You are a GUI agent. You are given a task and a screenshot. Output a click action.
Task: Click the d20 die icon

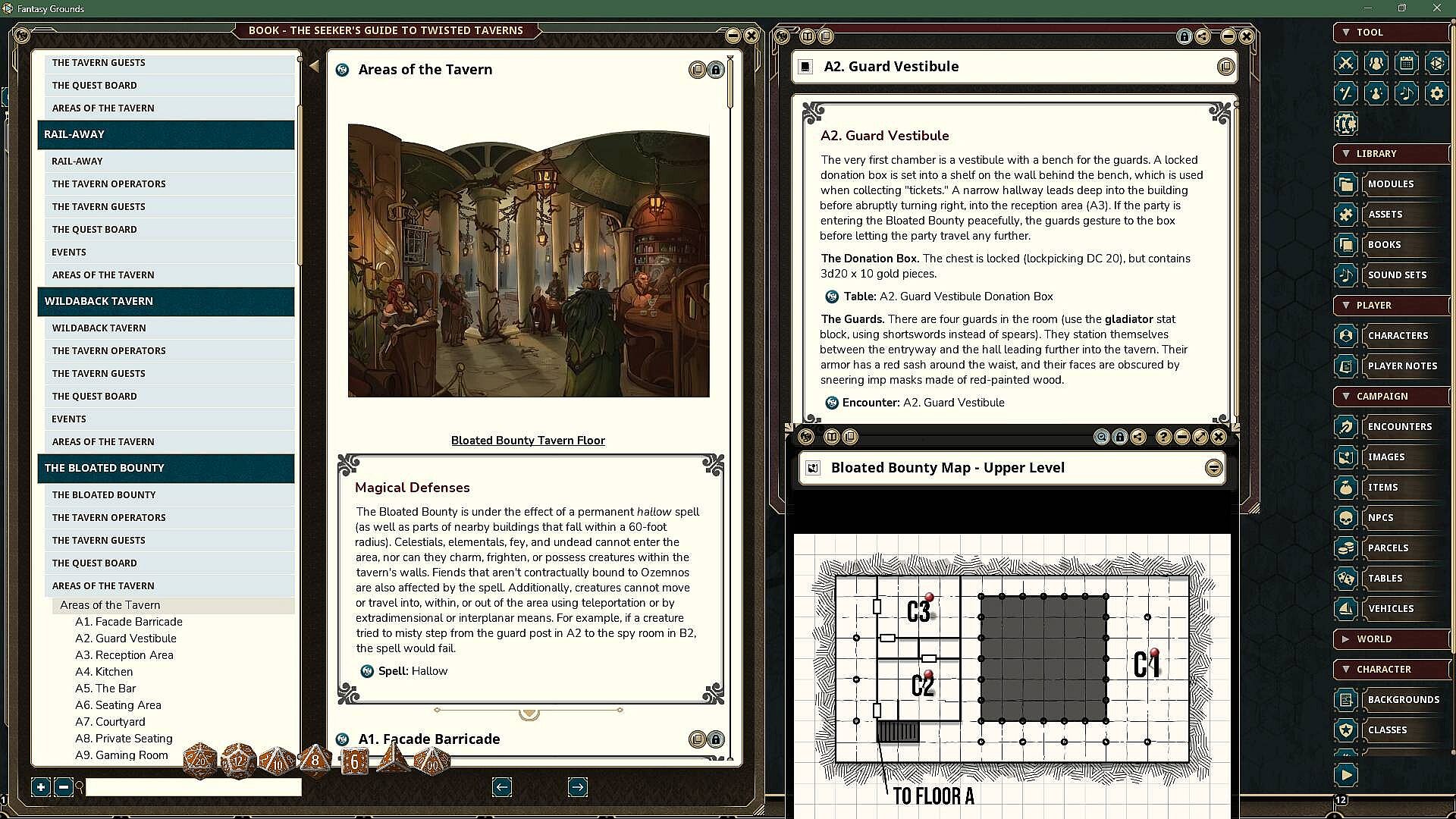(201, 760)
